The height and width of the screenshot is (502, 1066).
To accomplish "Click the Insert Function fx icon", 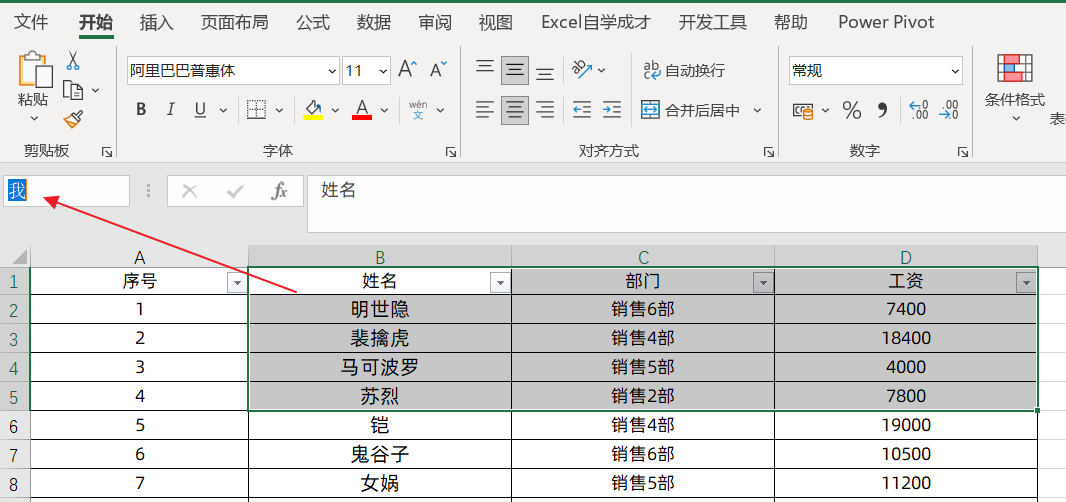I will click(x=279, y=191).
